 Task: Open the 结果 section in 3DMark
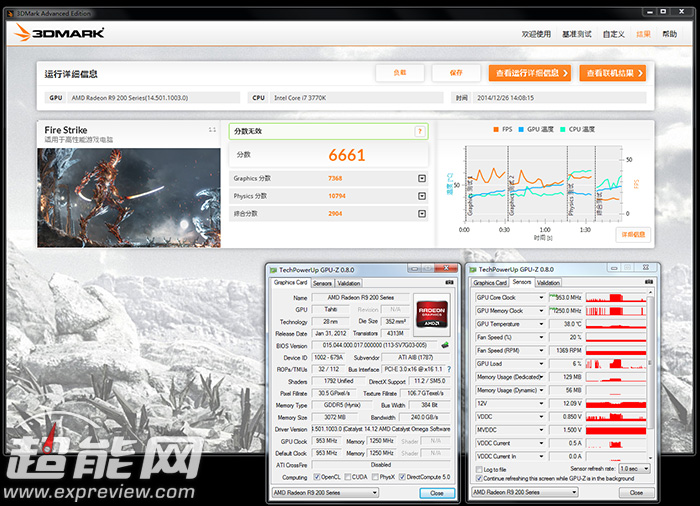[643, 34]
